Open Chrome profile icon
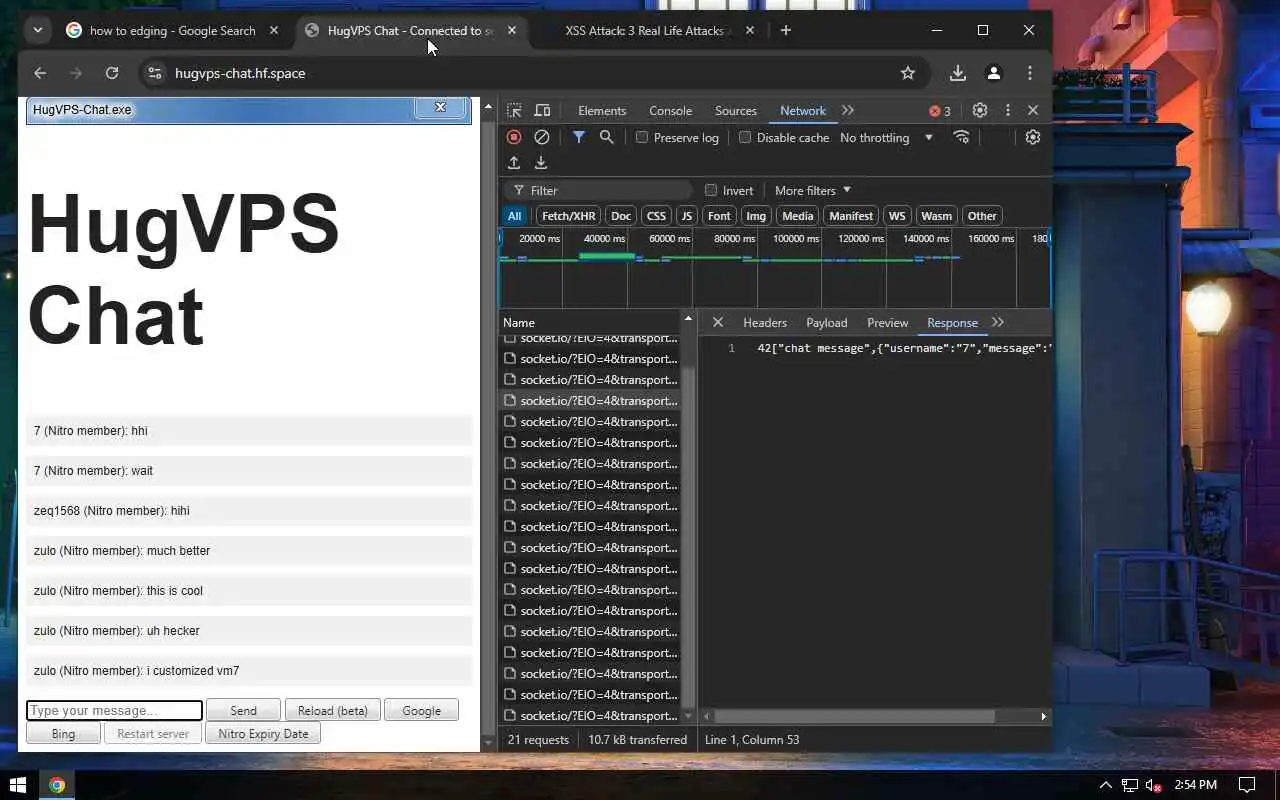 click(x=994, y=73)
